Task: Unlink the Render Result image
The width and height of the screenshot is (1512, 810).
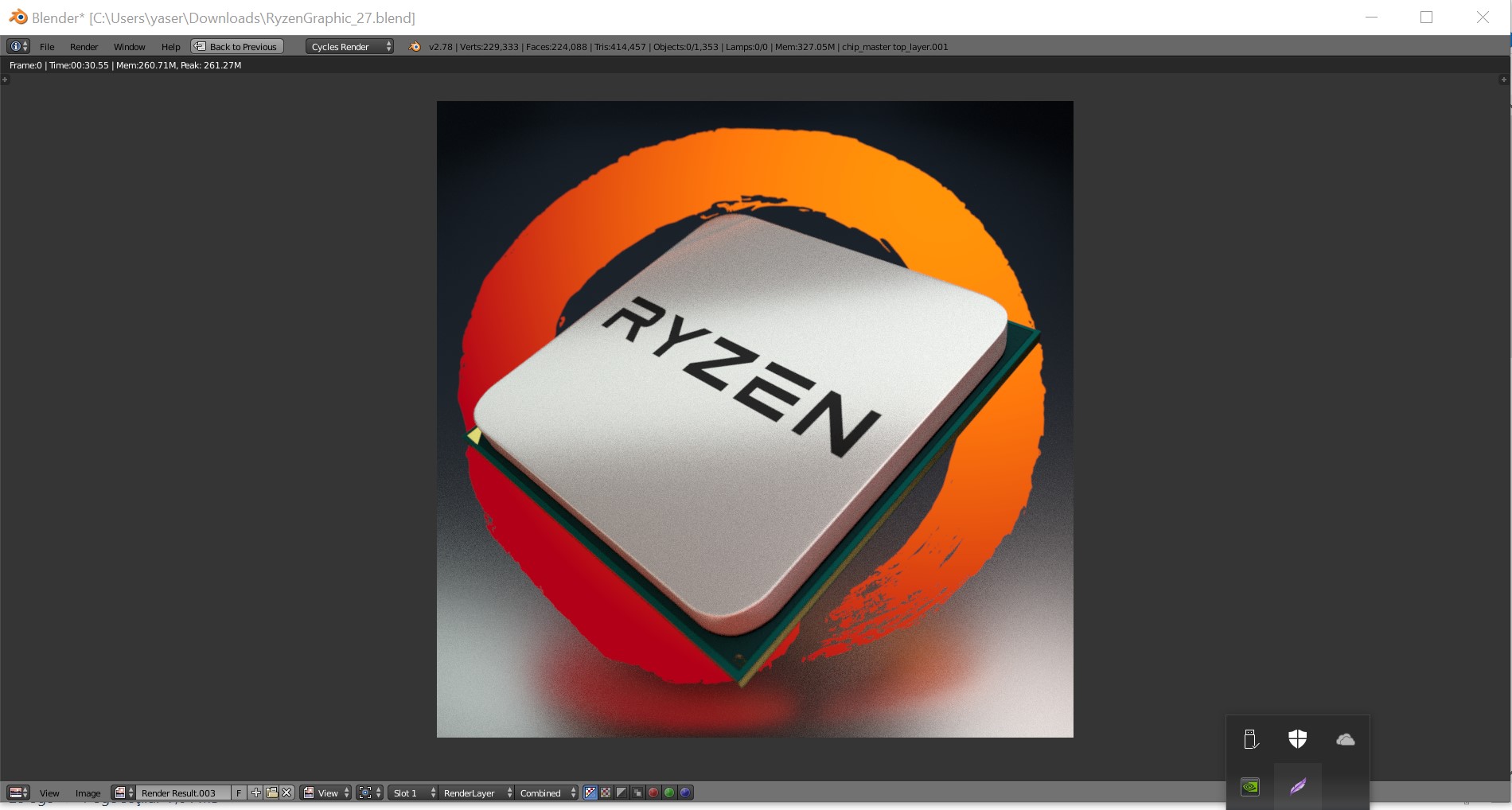Action: (287, 792)
